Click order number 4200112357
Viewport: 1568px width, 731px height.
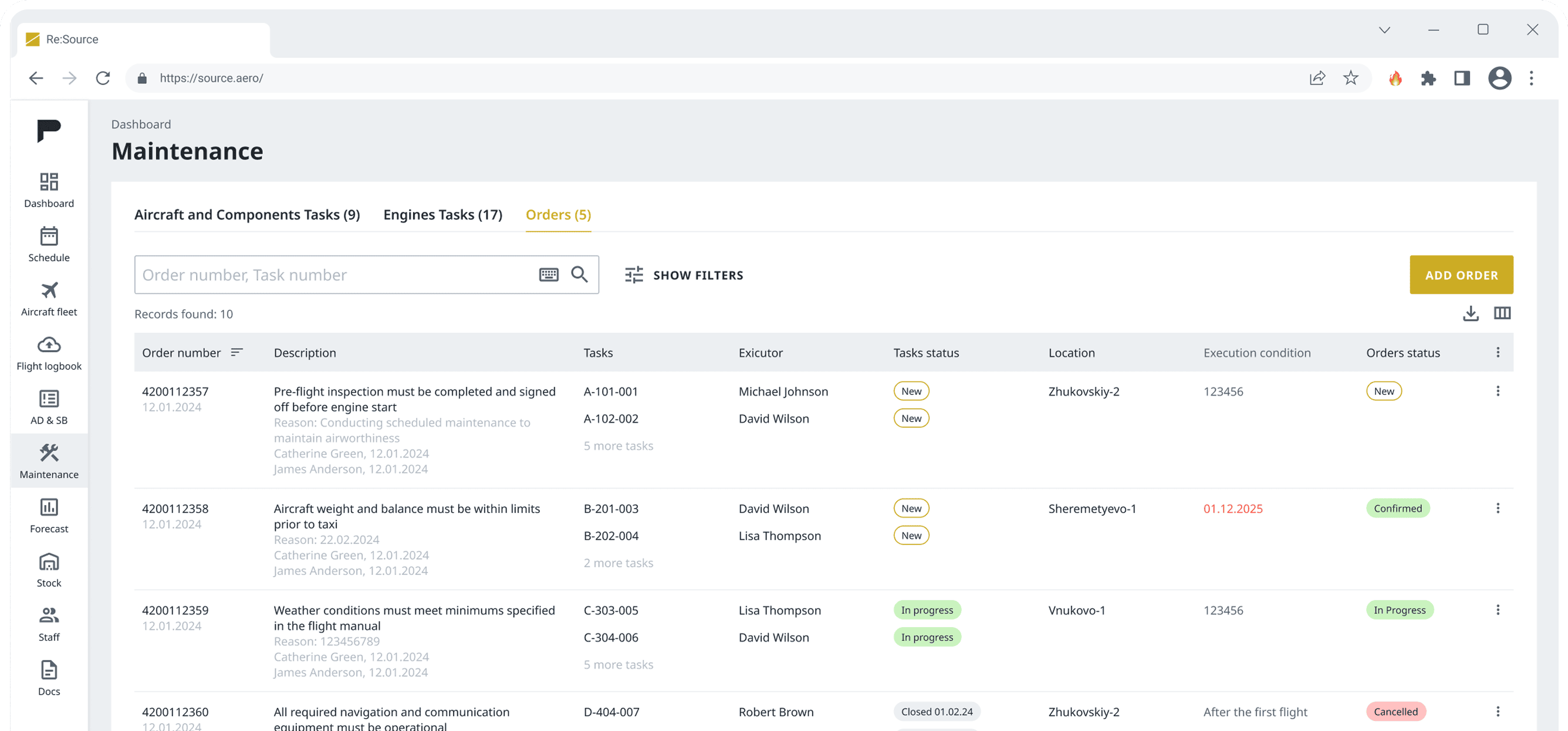pyautogui.click(x=175, y=391)
